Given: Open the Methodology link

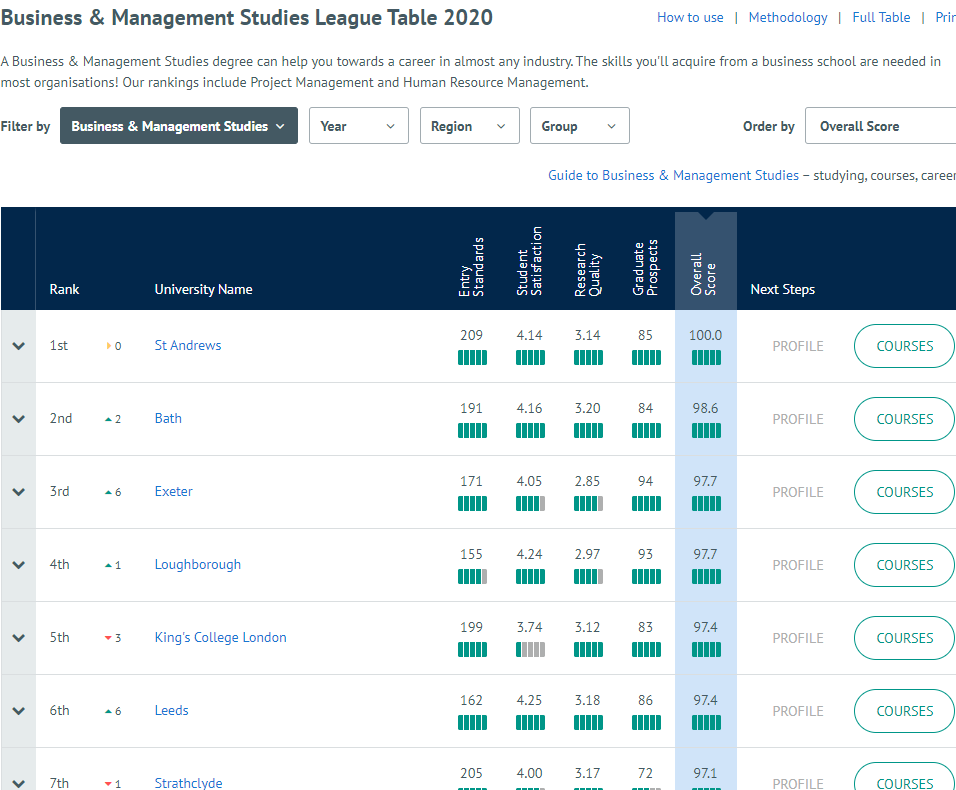Looking at the screenshot, I should (x=788, y=18).
